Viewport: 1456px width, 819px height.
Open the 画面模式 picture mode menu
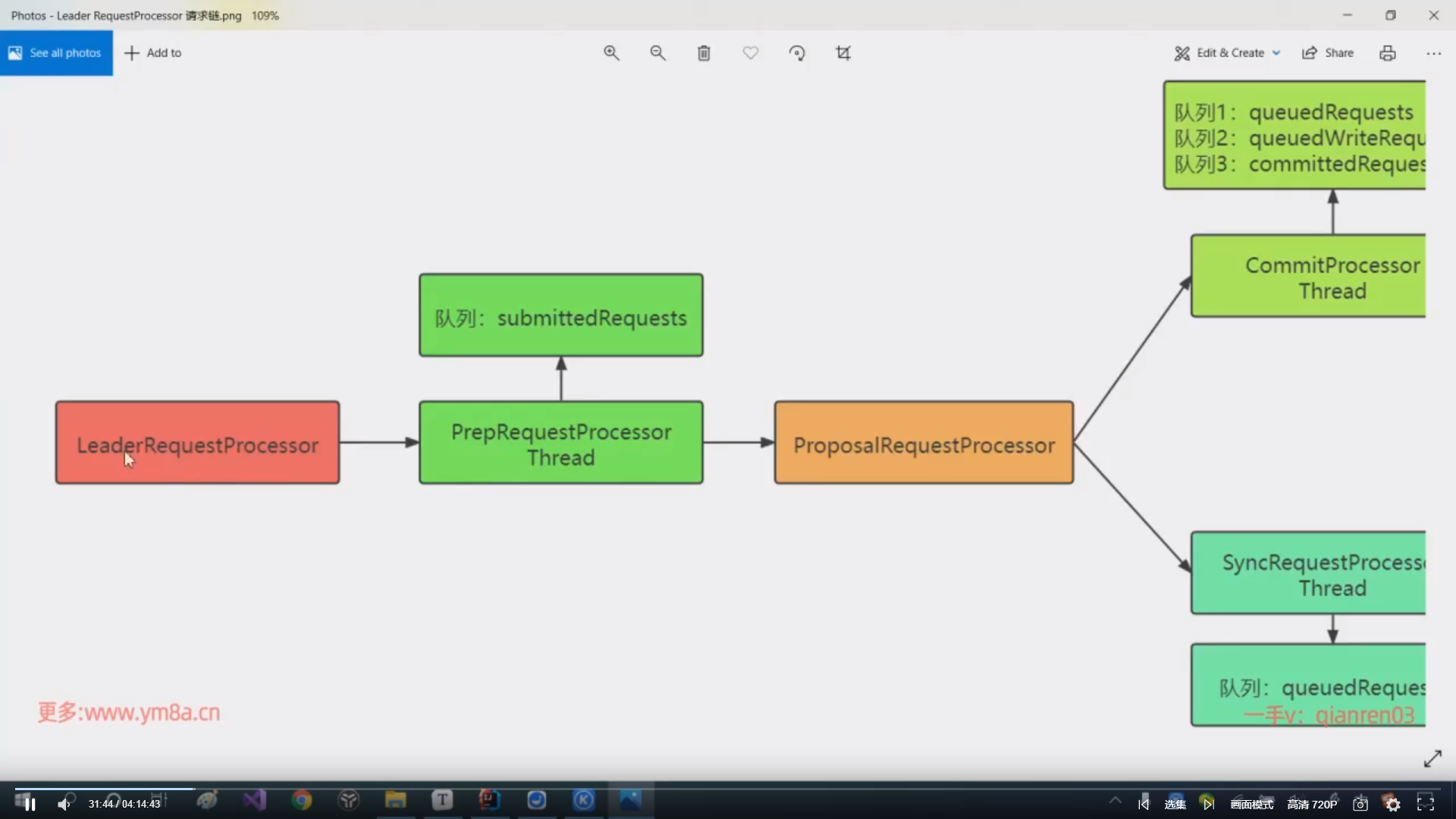pyautogui.click(x=1251, y=804)
